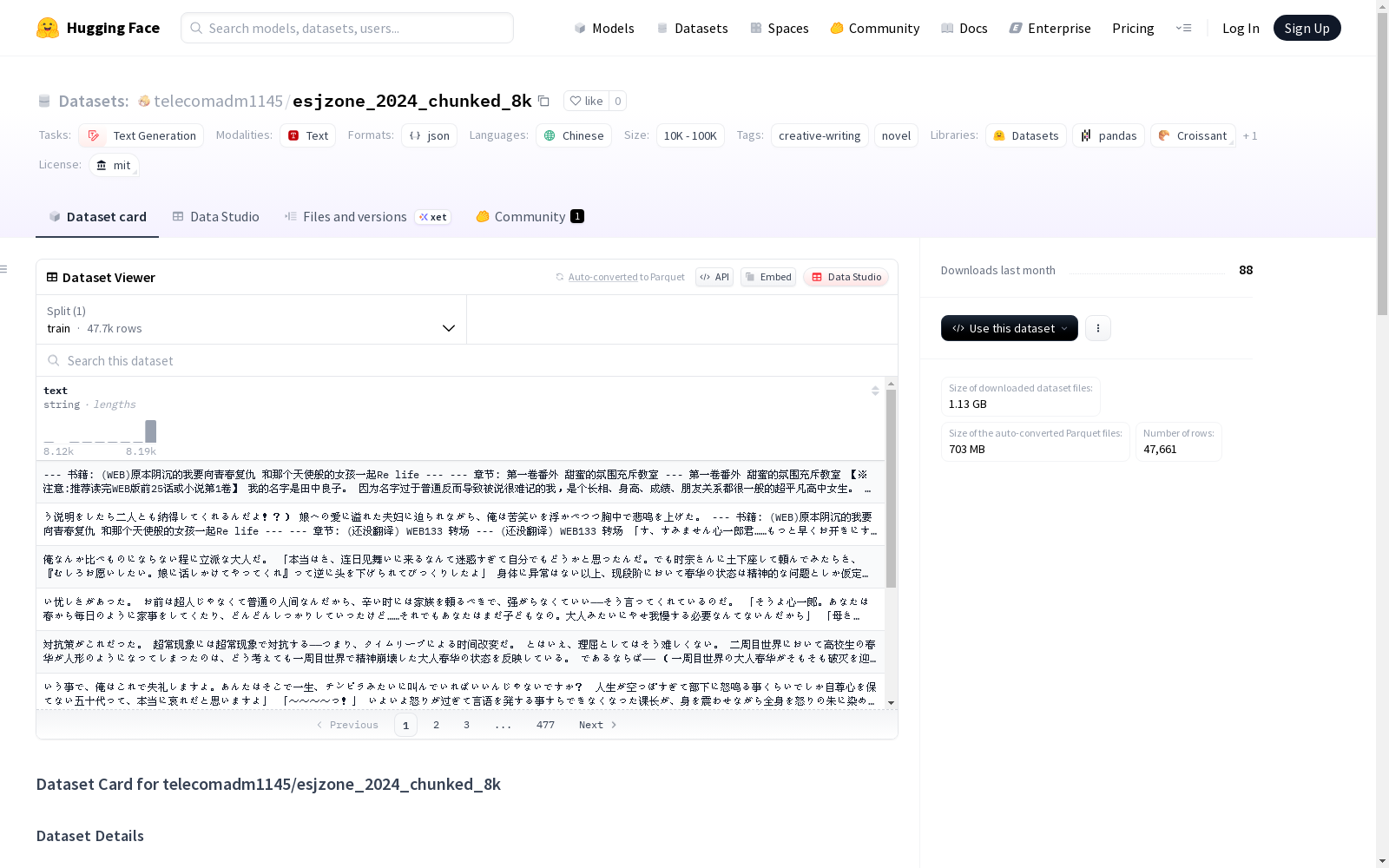1389x868 pixels.
Task: Open the telecomadm1145 user profile link
Action: [x=218, y=101]
